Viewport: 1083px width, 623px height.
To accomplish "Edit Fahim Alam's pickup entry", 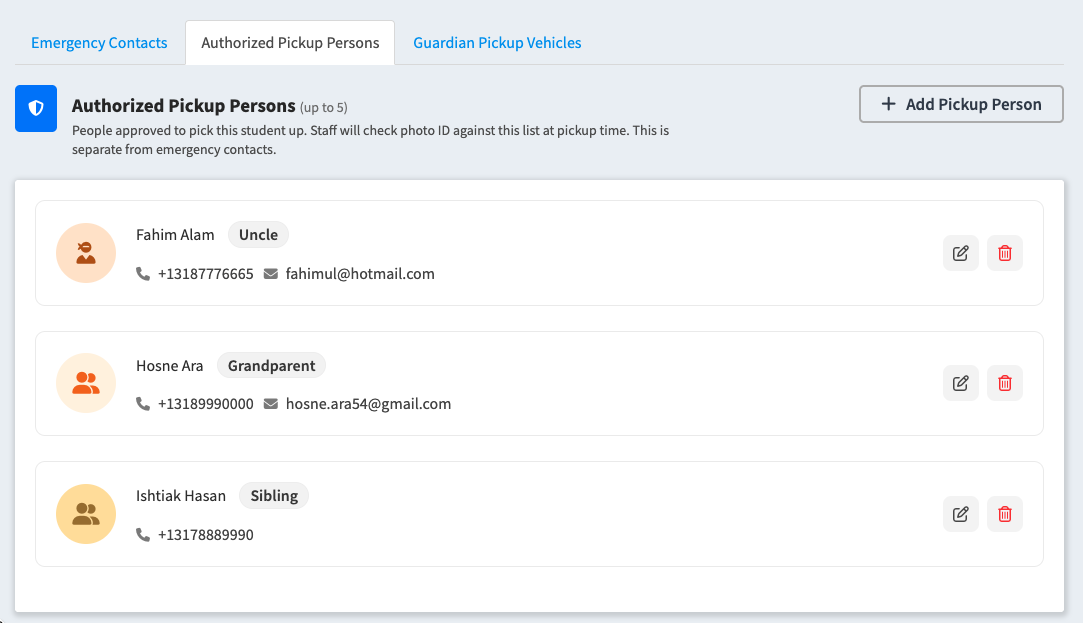I will 961,253.
